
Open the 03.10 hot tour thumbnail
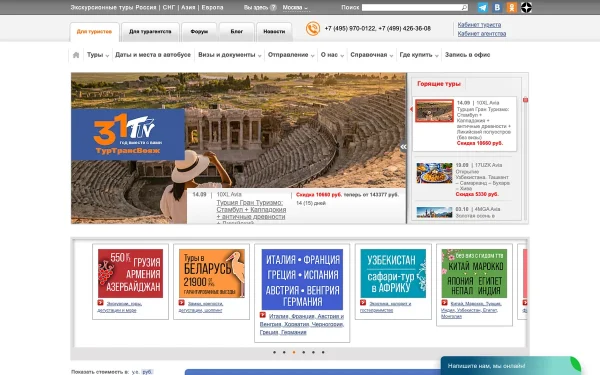434,212
